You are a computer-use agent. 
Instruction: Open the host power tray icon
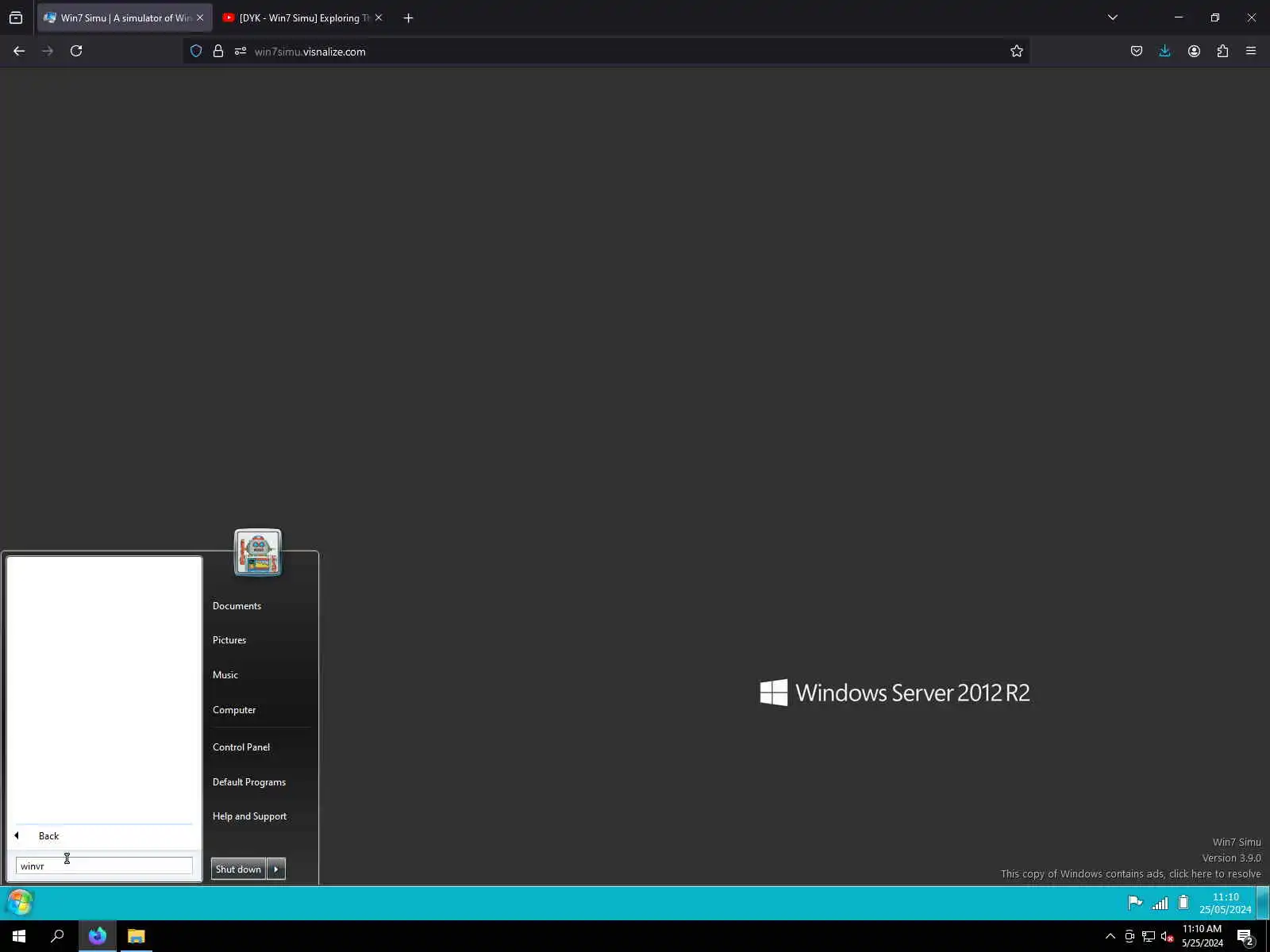[1130, 937]
